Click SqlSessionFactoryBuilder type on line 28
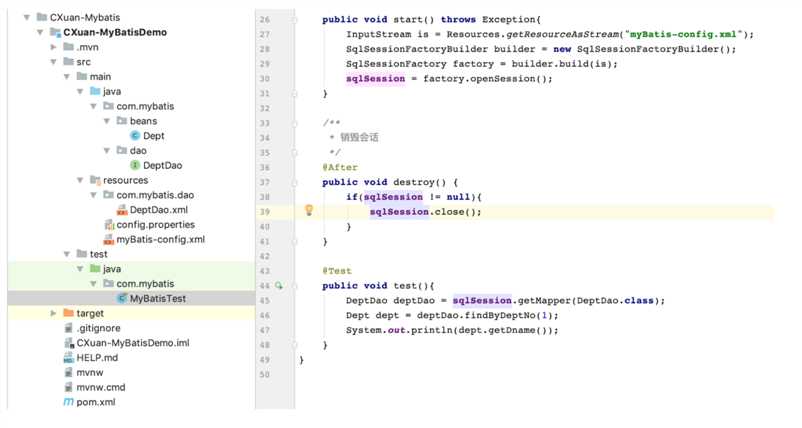 [x=417, y=49]
